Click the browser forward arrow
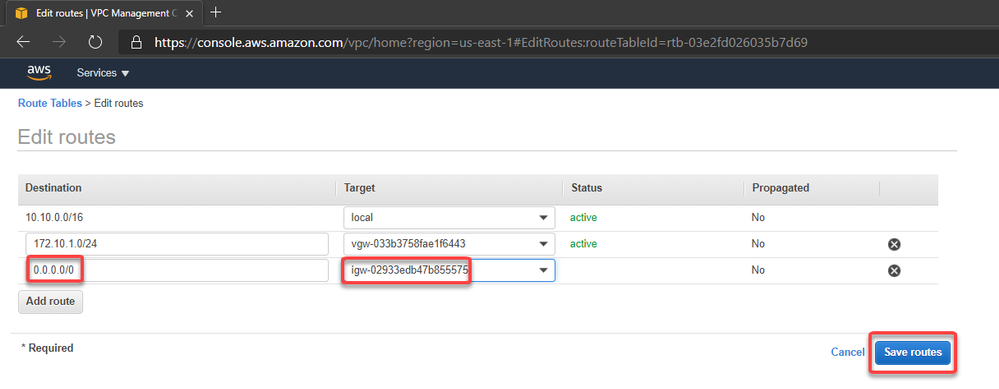Screen dimensions: 999x389 point(59,42)
